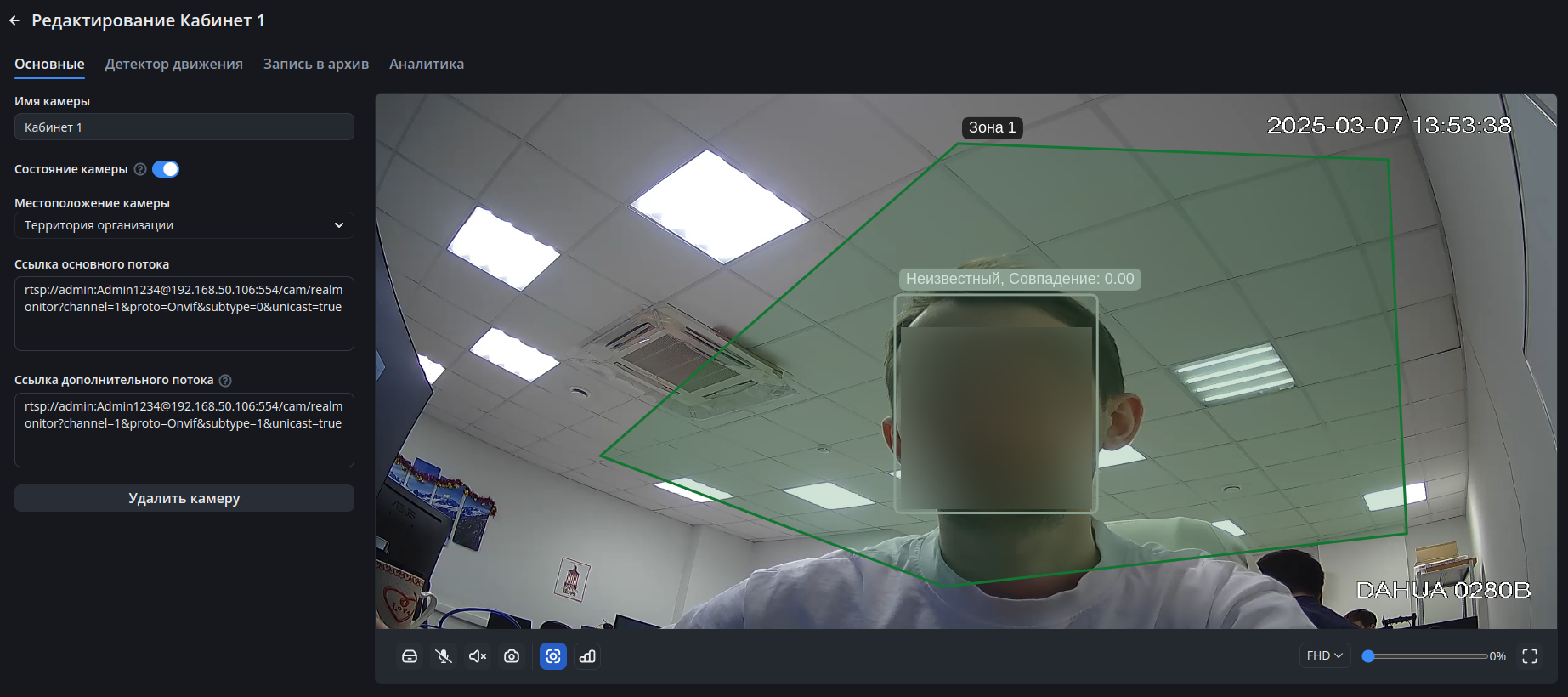This screenshot has width=1568, height=697.
Task: Open the Местоположение камеры dropdown
Action: [184, 225]
